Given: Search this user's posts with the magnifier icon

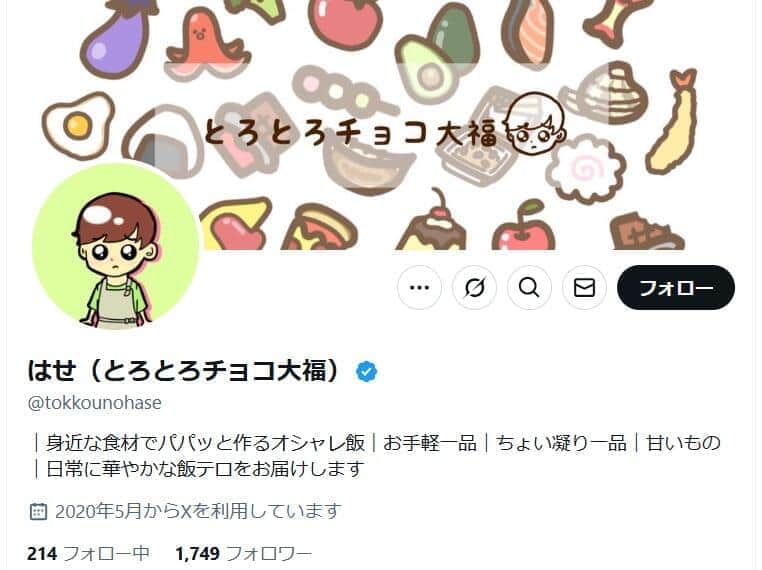Looking at the screenshot, I should [529, 288].
